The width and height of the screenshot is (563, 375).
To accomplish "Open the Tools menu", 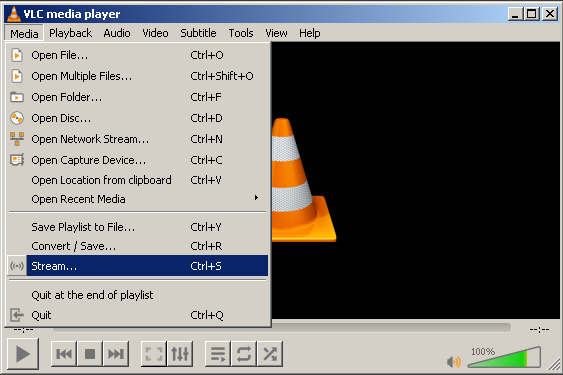I will (241, 33).
